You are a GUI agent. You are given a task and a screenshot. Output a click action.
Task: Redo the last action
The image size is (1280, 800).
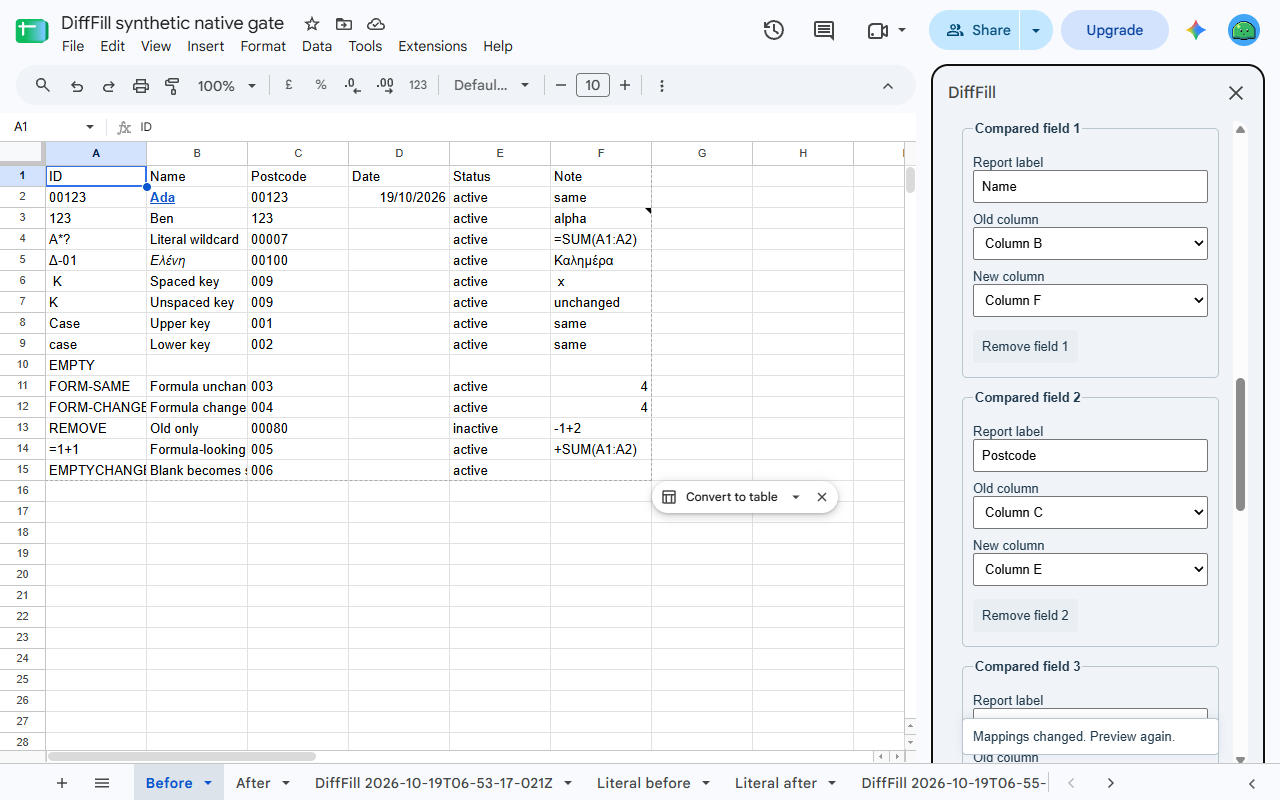coord(109,86)
